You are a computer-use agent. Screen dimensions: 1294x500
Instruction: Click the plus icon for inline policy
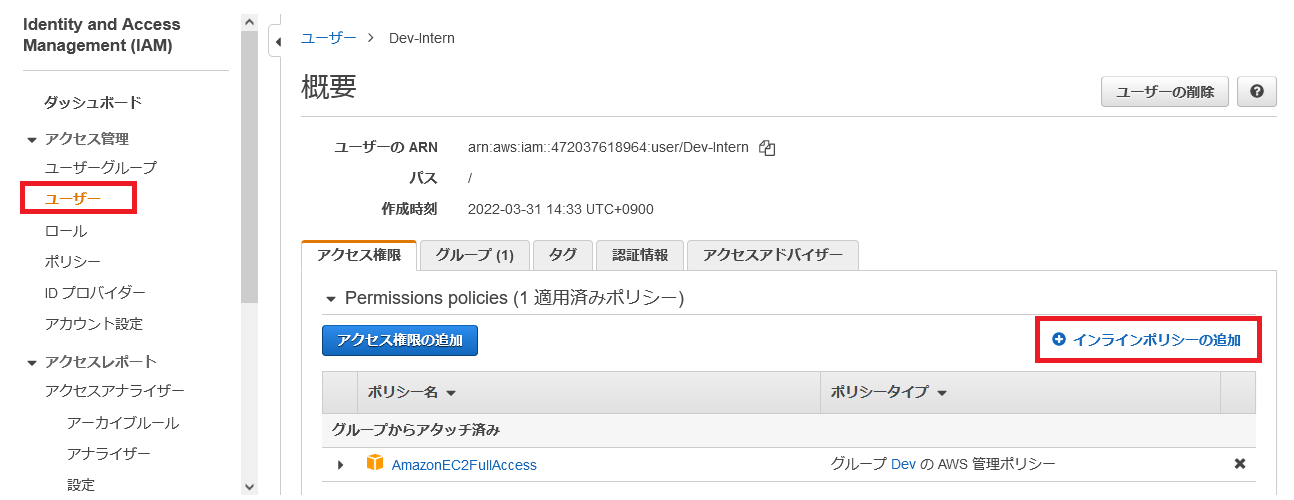point(1059,340)
